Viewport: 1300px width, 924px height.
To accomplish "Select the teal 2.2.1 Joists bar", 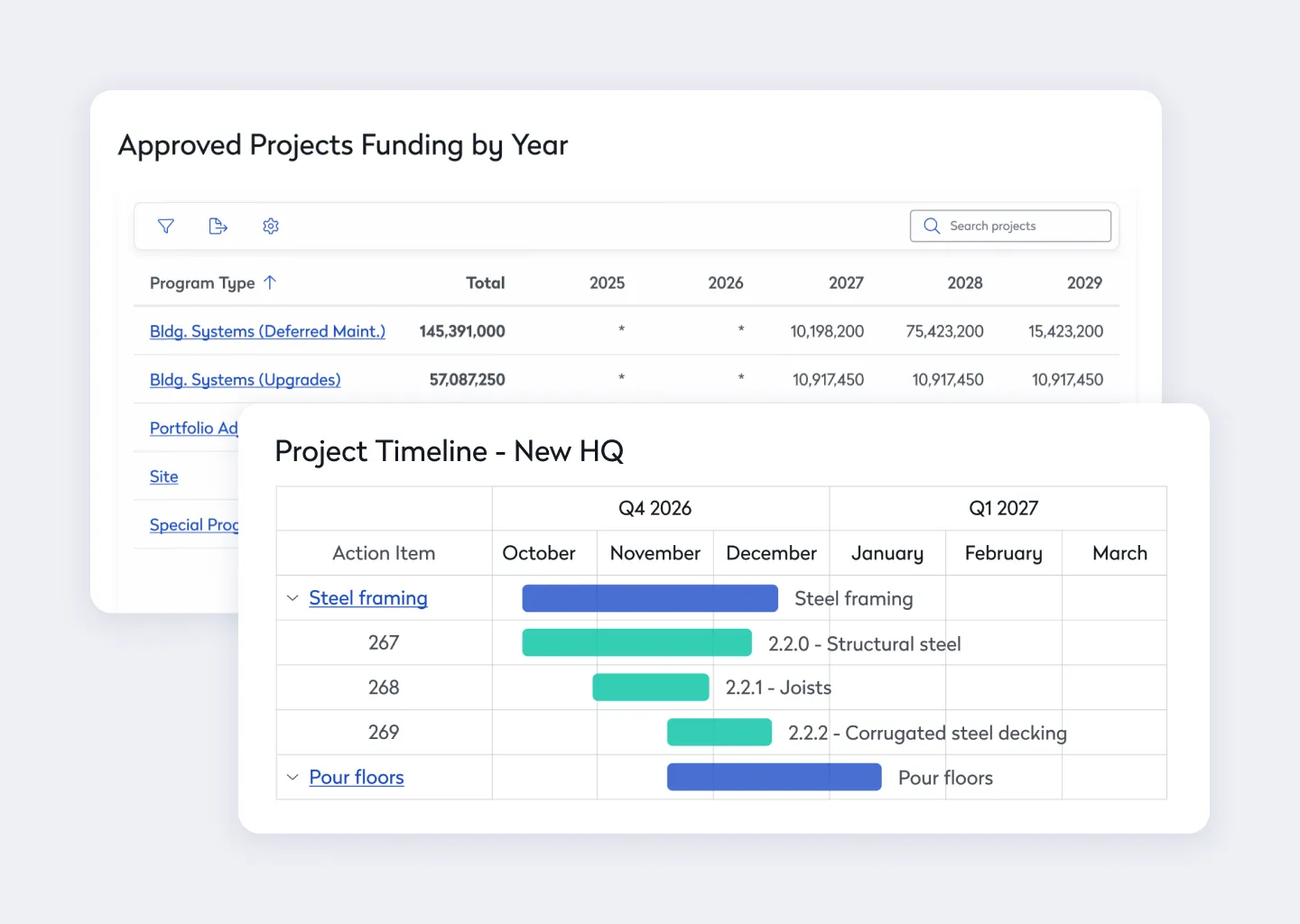I will click(651, 688).
